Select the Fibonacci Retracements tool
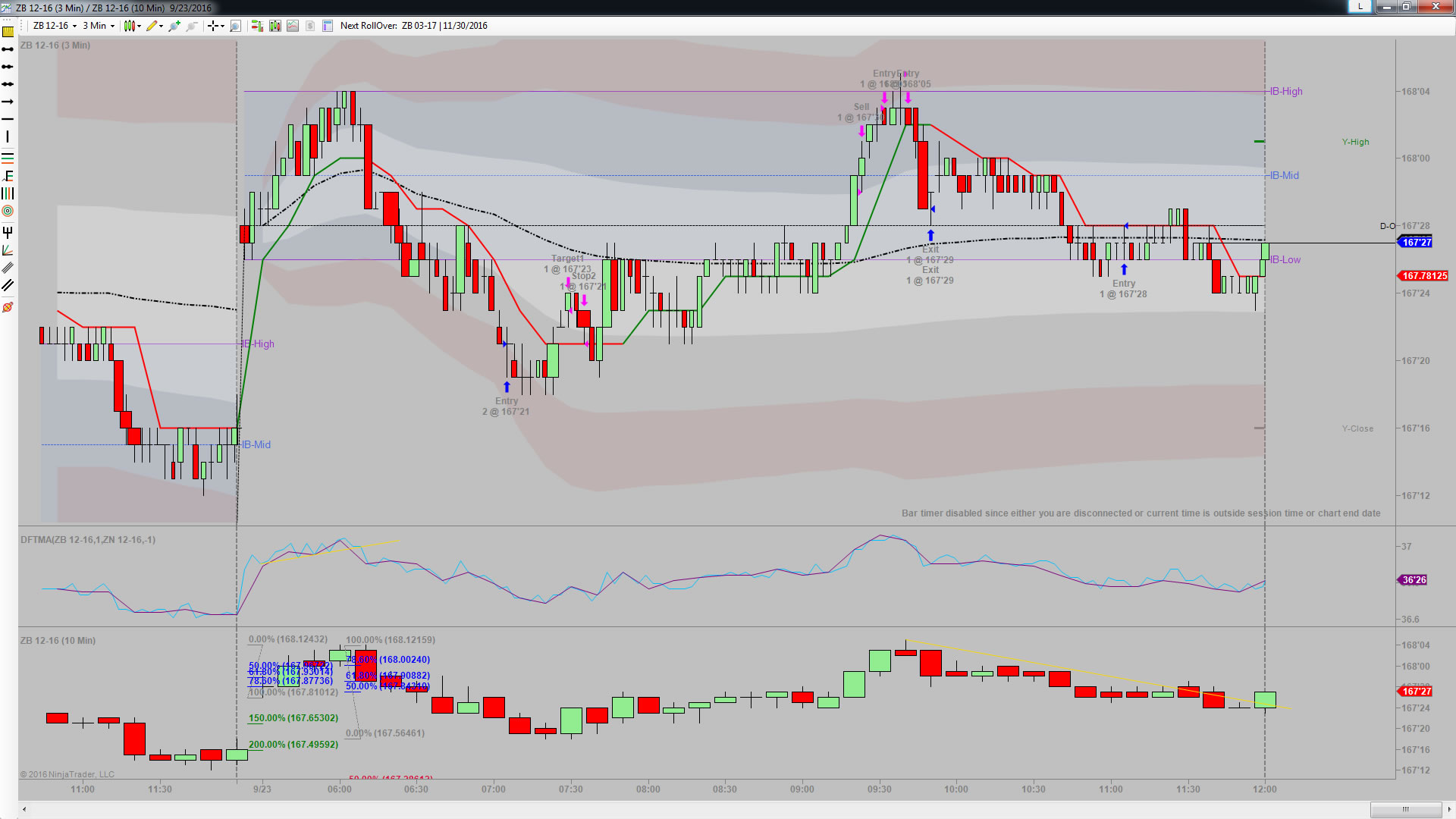Viewport: 1456px width, 819px height. tap(8, 158)
